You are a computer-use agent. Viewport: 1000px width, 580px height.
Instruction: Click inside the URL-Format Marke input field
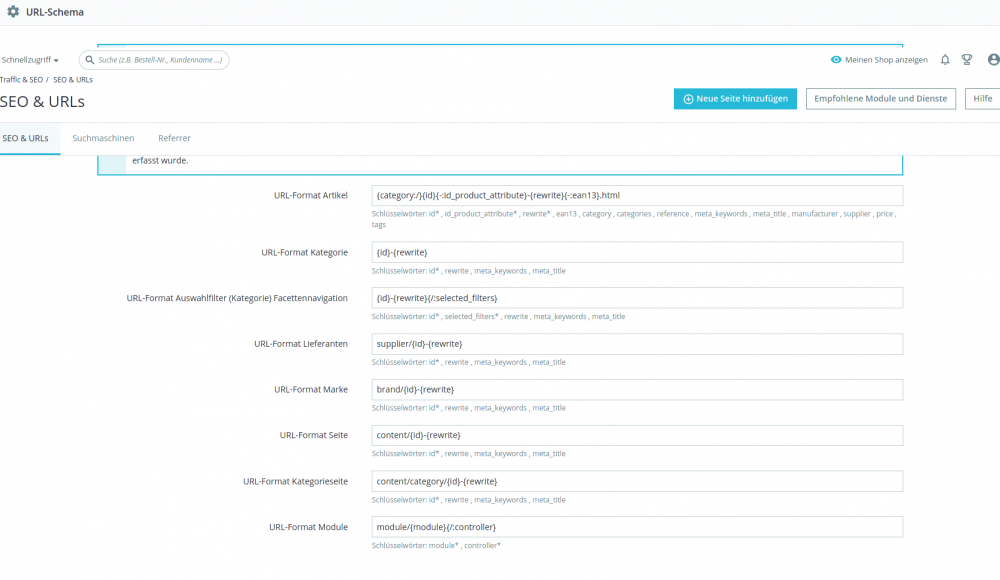pyautogui.click(x=636, y=389)
